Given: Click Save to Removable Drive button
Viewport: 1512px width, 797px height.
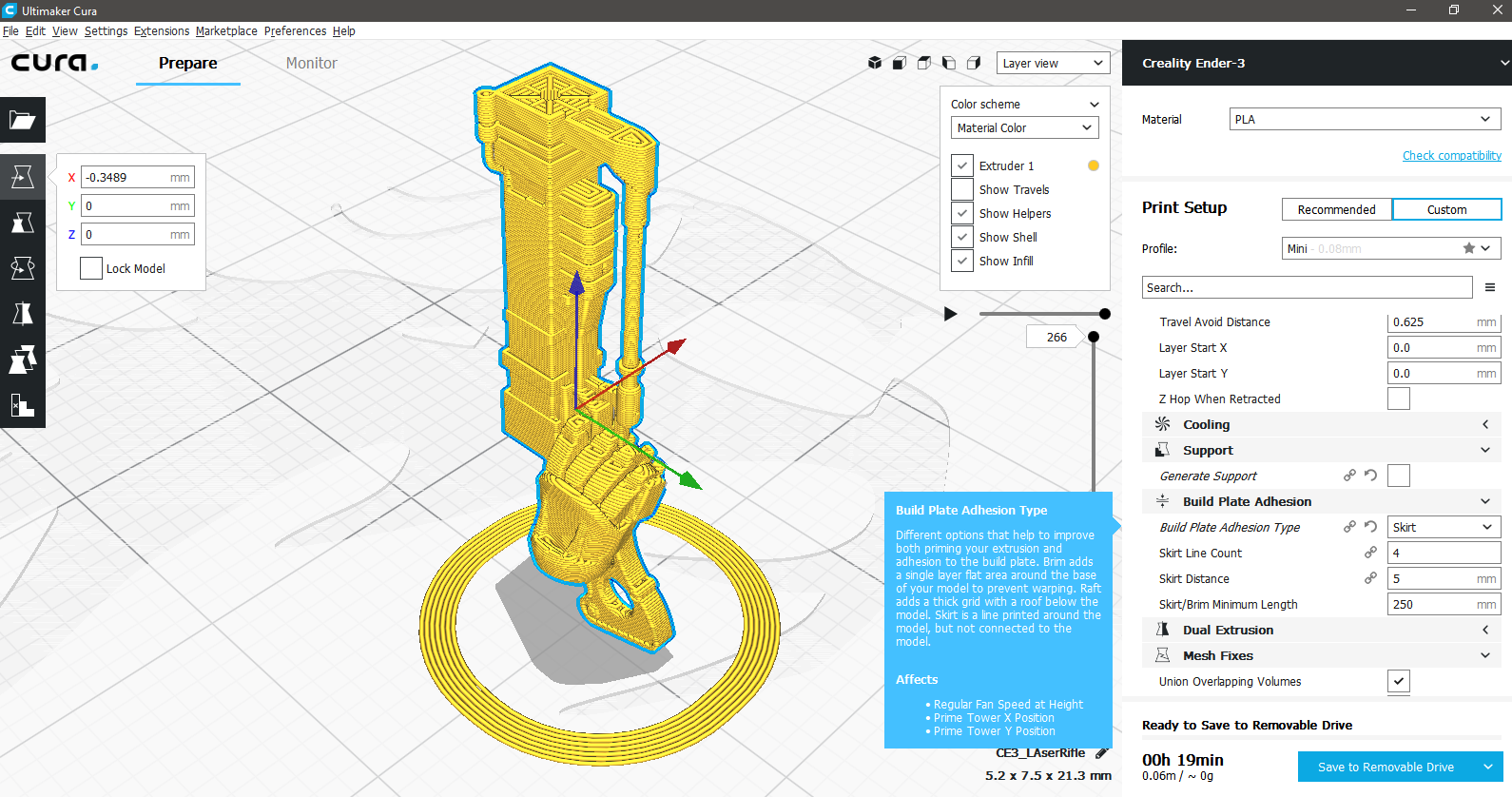Looking at the screenshot, I should [x=1386, y=767].
